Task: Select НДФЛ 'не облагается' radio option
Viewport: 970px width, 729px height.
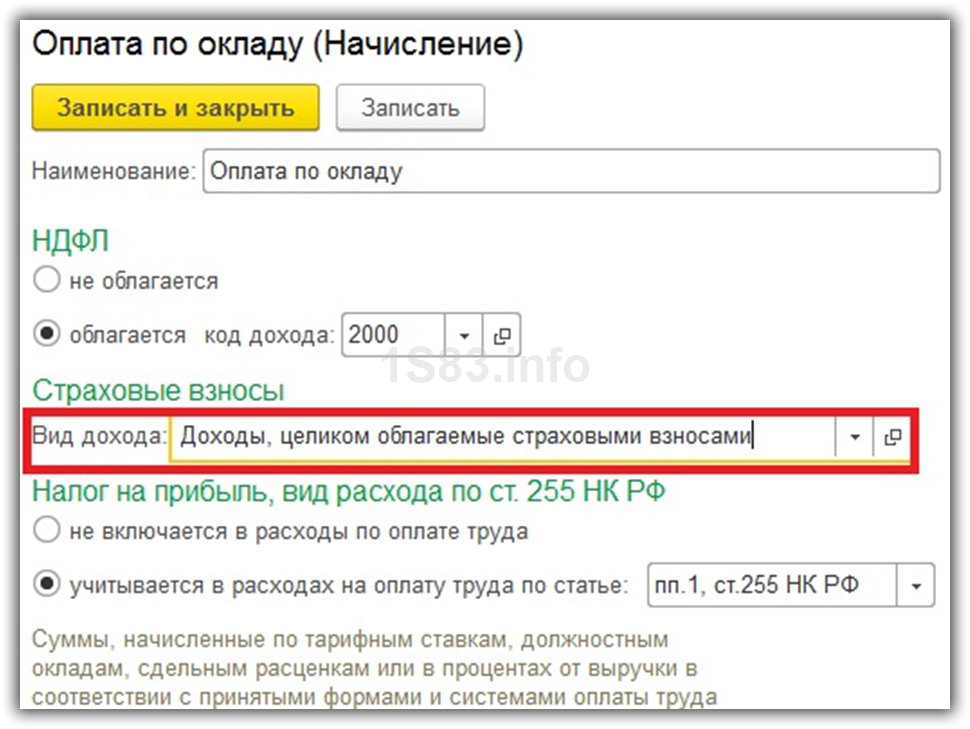Action: click(47, 281)
